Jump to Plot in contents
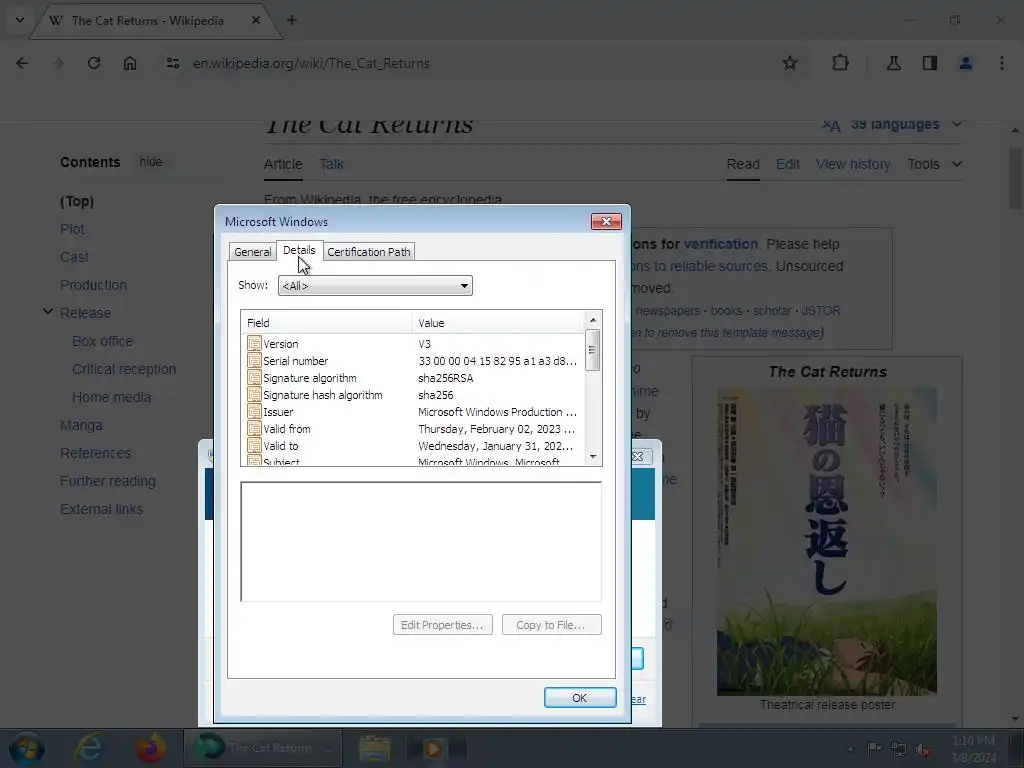This screenshot has width=1024, height=768. (72, 229)
